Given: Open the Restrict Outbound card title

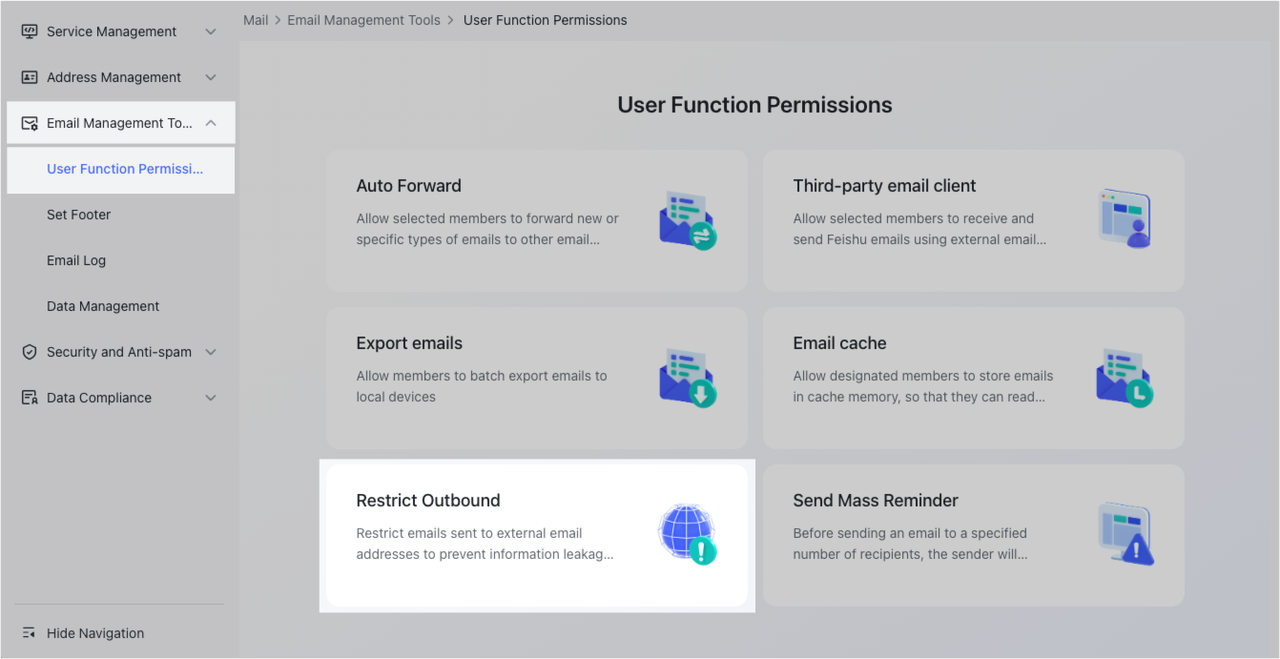Looking at the screenshot, I should [x=428, y=501].
